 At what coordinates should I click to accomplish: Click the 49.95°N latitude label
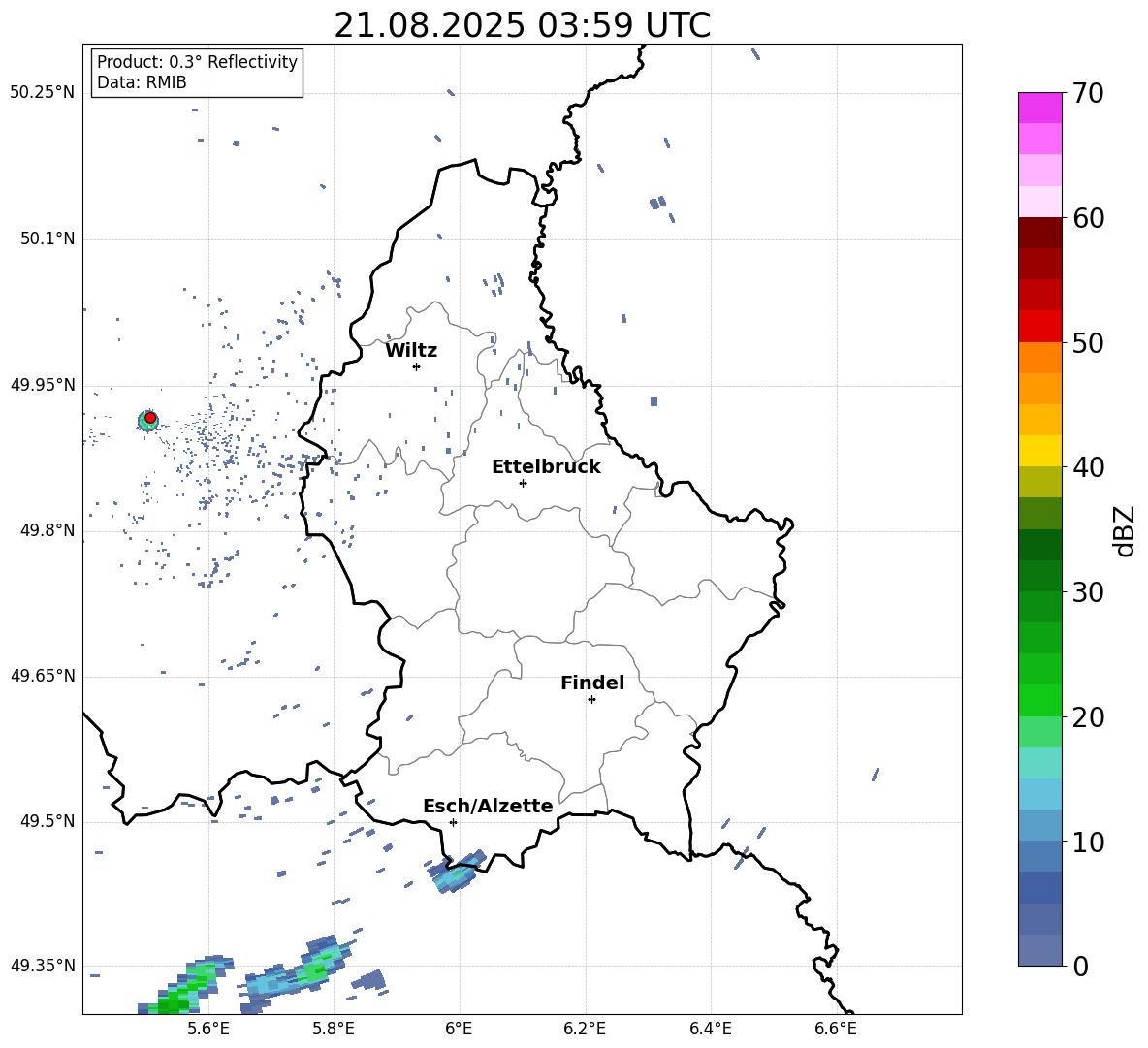coord(43,384)
